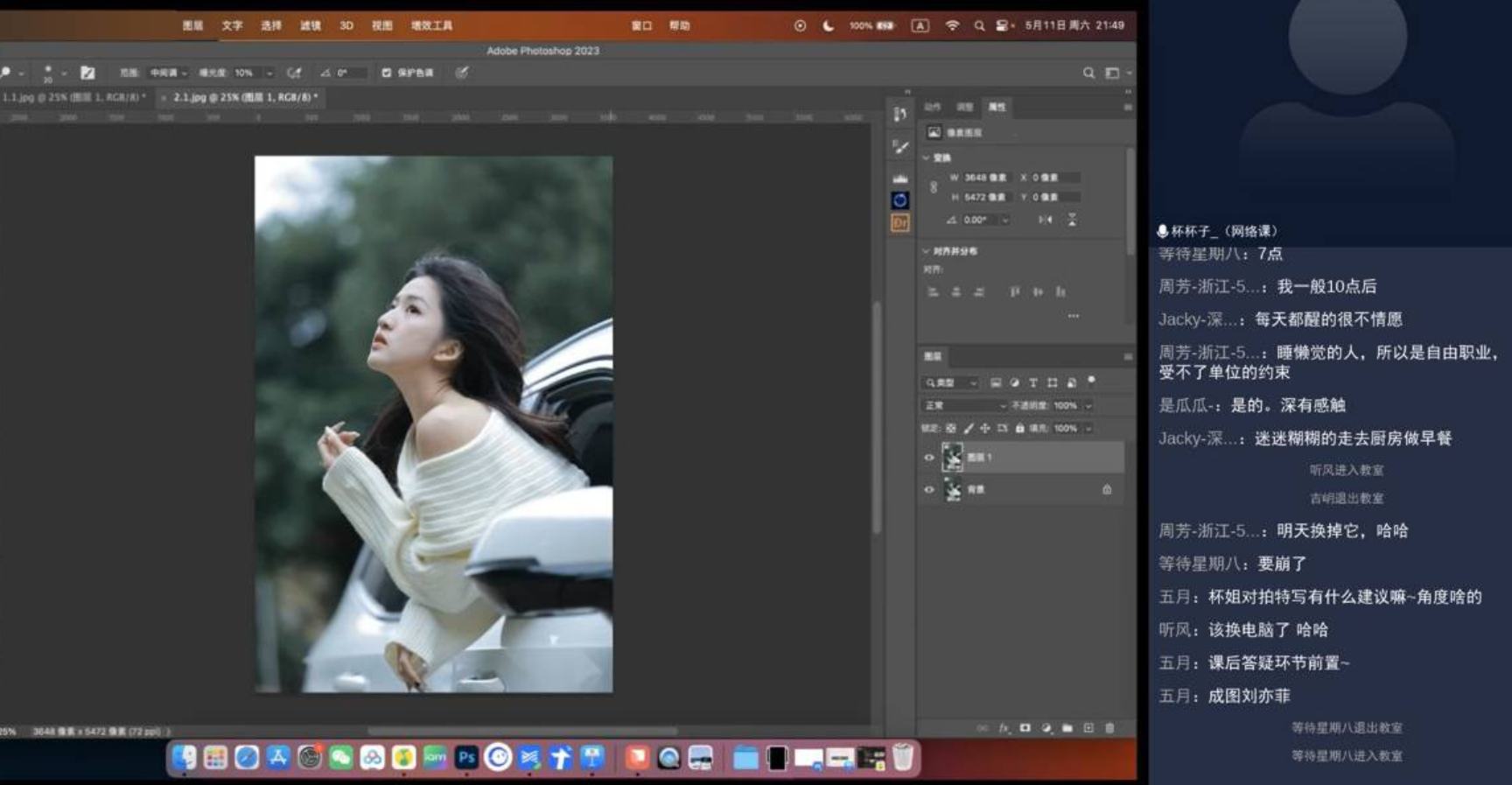This screenshot has height=785, width=1512.
Task: Open the histogram panel icon
Action: tap(899, 178)
